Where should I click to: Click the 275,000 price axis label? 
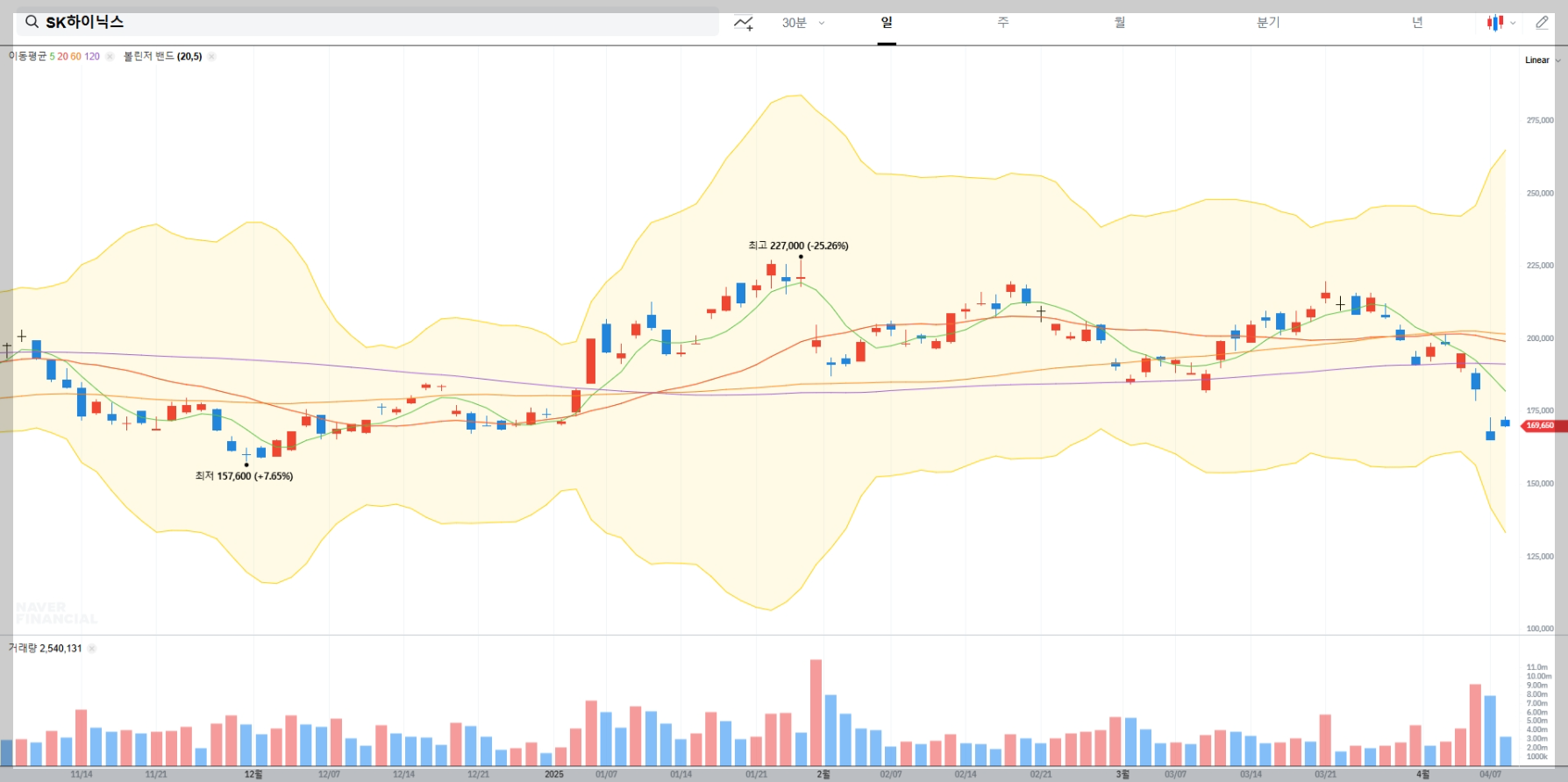1540,120
